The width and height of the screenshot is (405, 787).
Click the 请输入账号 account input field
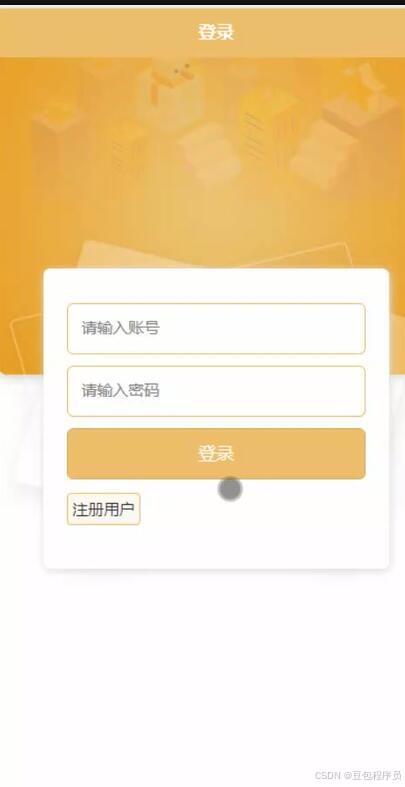pos(216,328)
